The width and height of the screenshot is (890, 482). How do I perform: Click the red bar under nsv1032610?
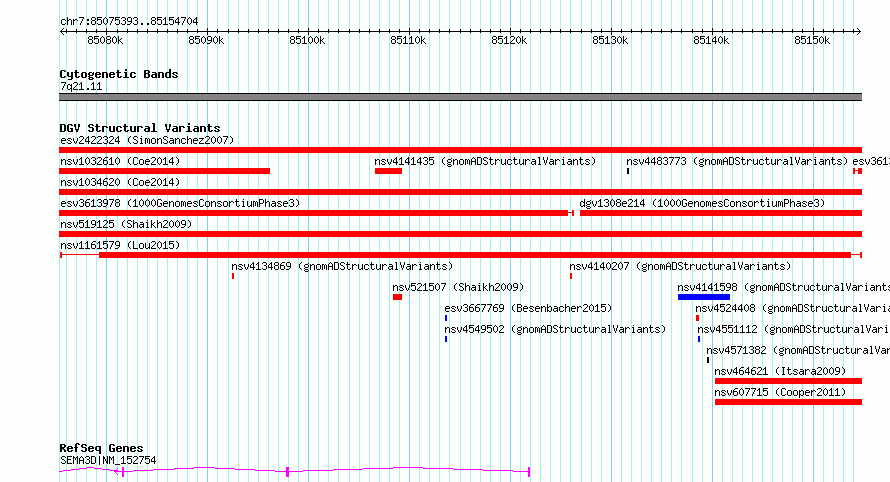pos(165,171)
